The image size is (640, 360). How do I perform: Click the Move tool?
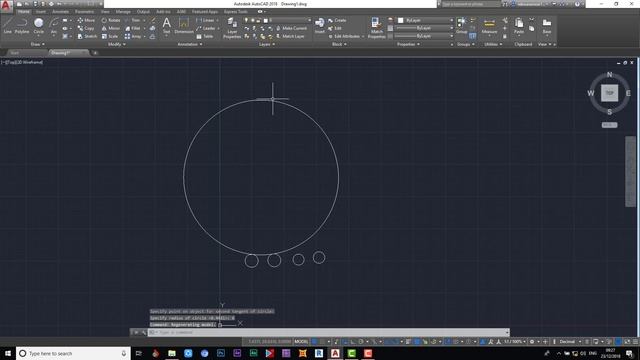tap(86, 20)
